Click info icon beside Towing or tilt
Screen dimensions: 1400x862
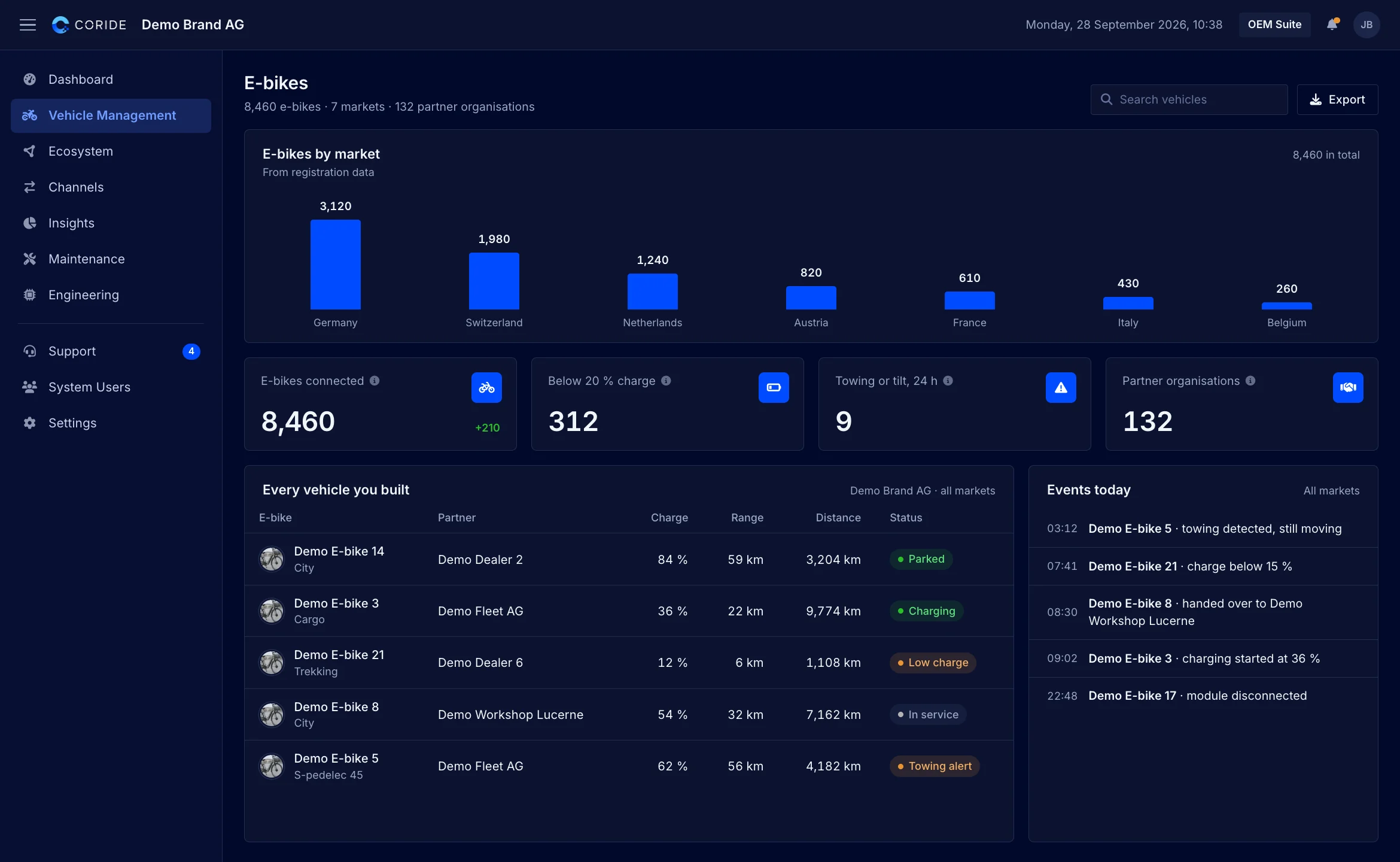[948, 381]
